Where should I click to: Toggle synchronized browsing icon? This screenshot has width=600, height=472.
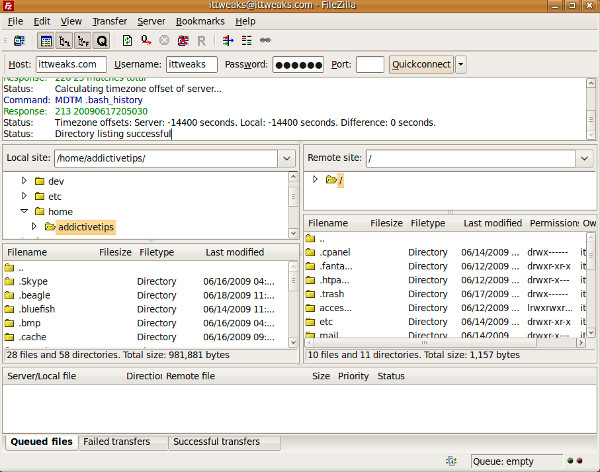coord(265,40)
